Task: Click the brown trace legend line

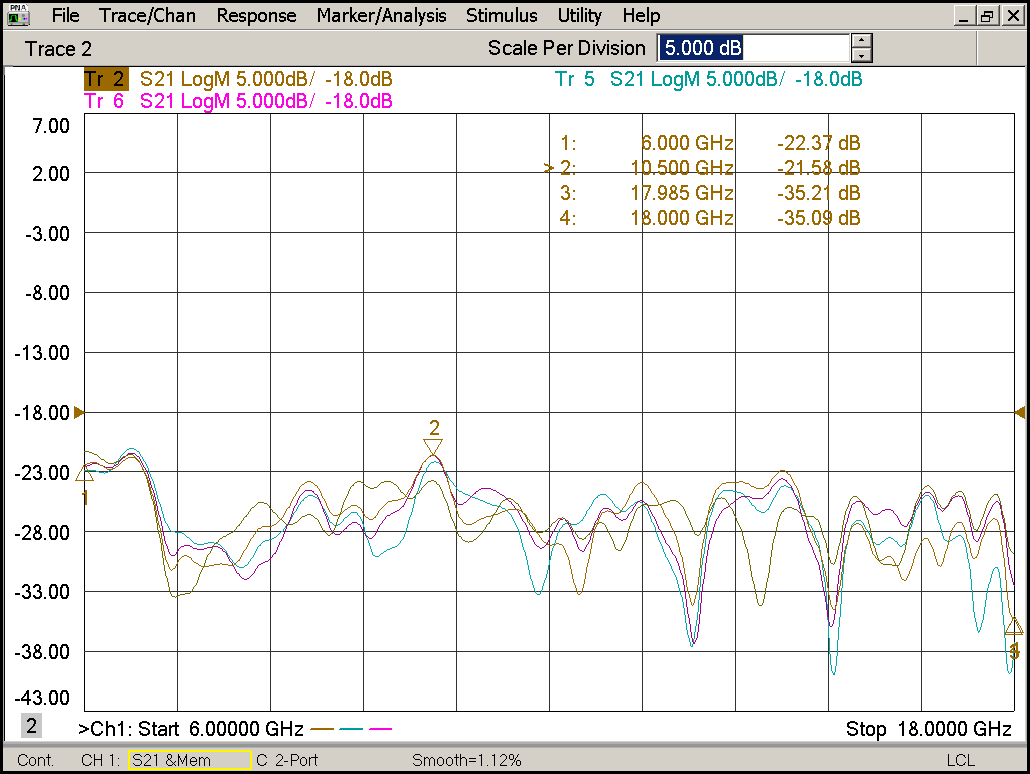Action: coord(322,729)
